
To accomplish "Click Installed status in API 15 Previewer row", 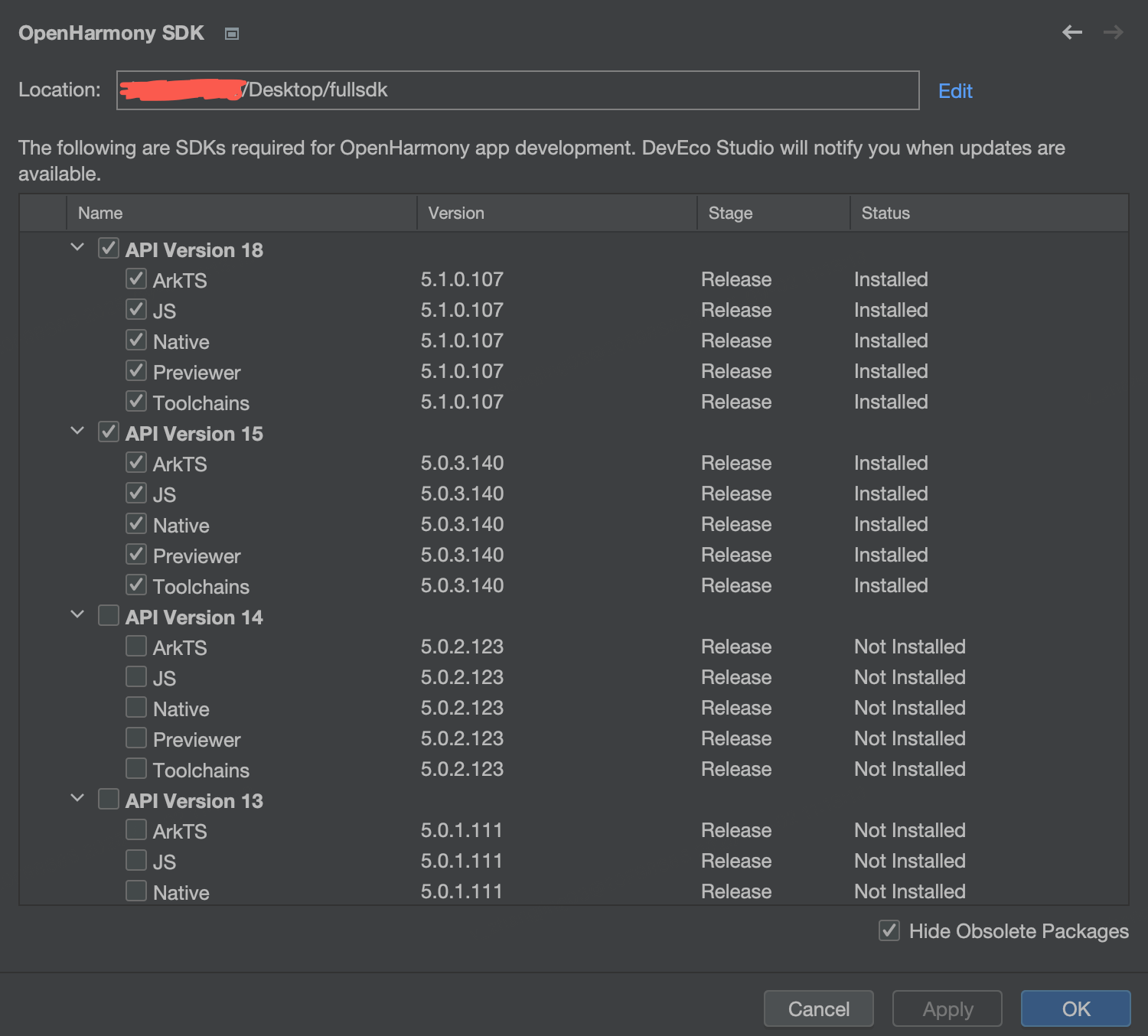I will pos(891,555).
